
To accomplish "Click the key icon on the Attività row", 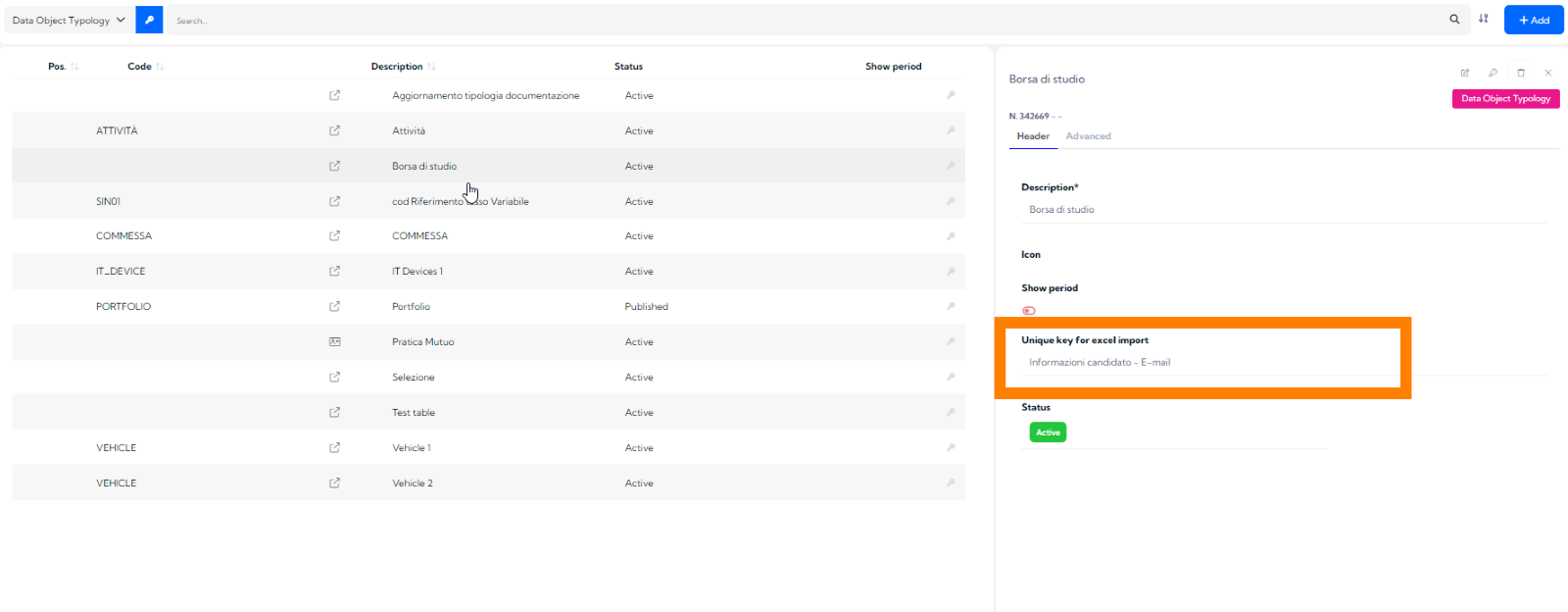I will pyautogui.click(x=951, y=130).
